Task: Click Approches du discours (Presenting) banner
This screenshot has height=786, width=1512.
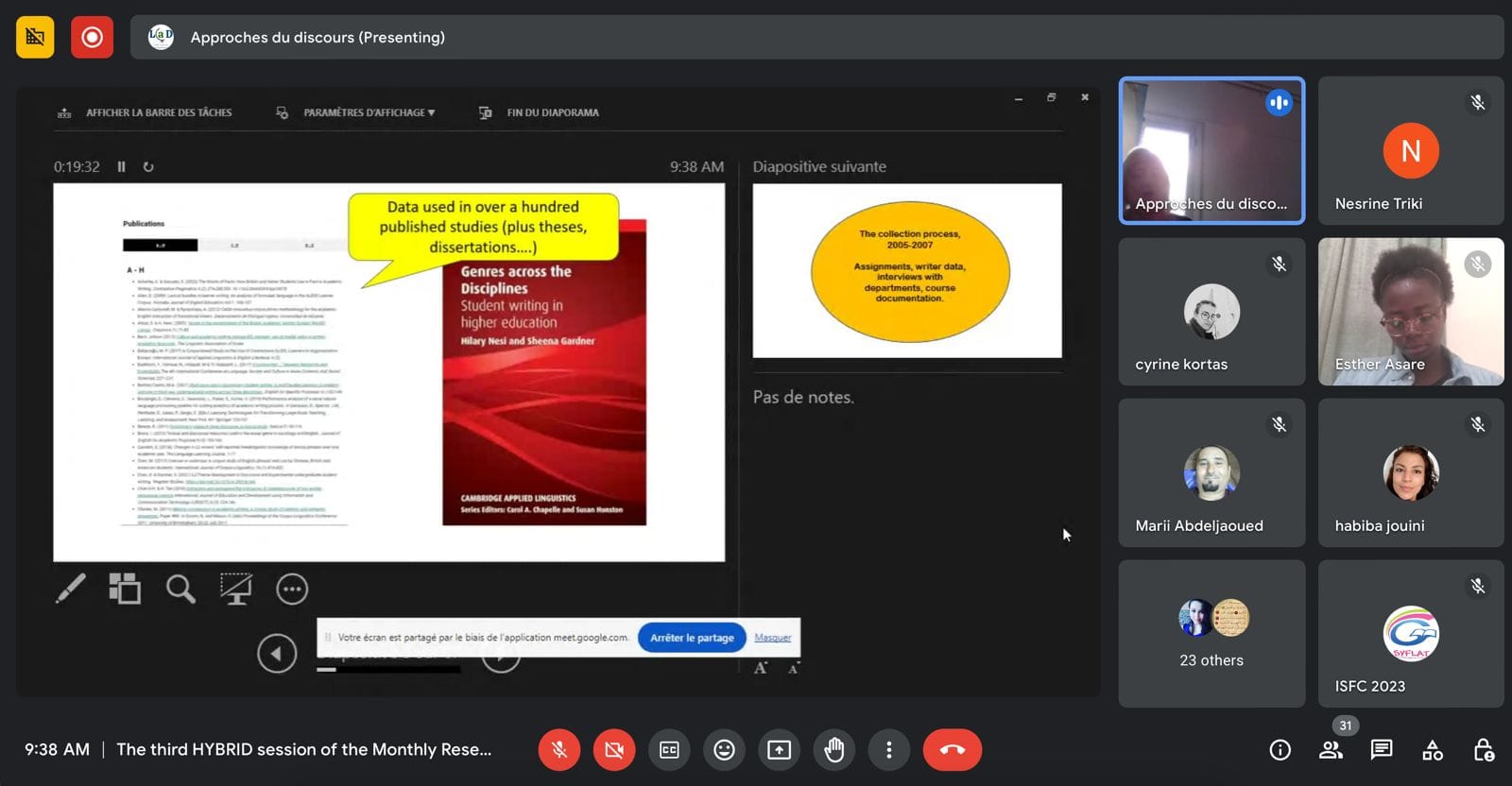Action: tap(816, 37)
